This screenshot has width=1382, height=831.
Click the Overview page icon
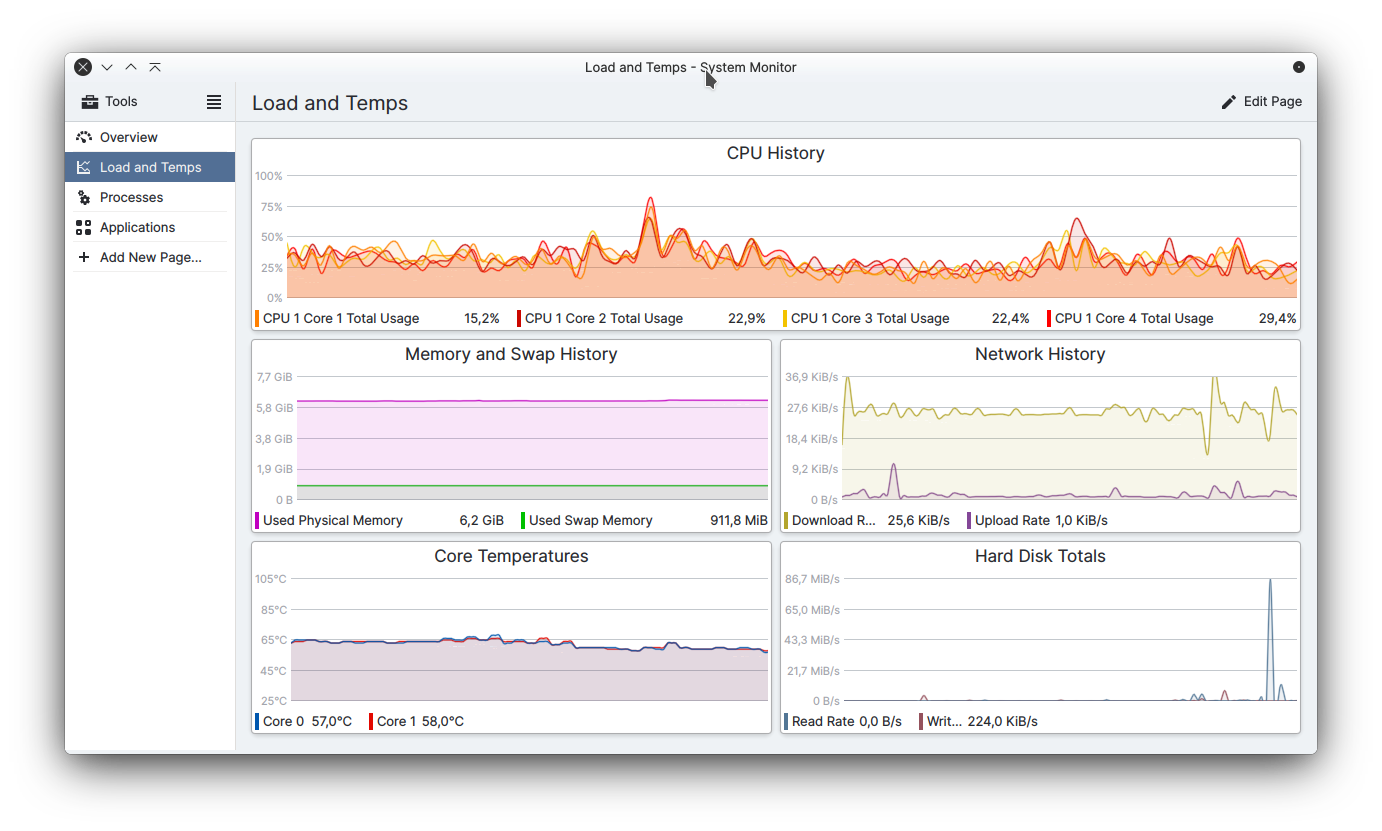click(84, 137)
